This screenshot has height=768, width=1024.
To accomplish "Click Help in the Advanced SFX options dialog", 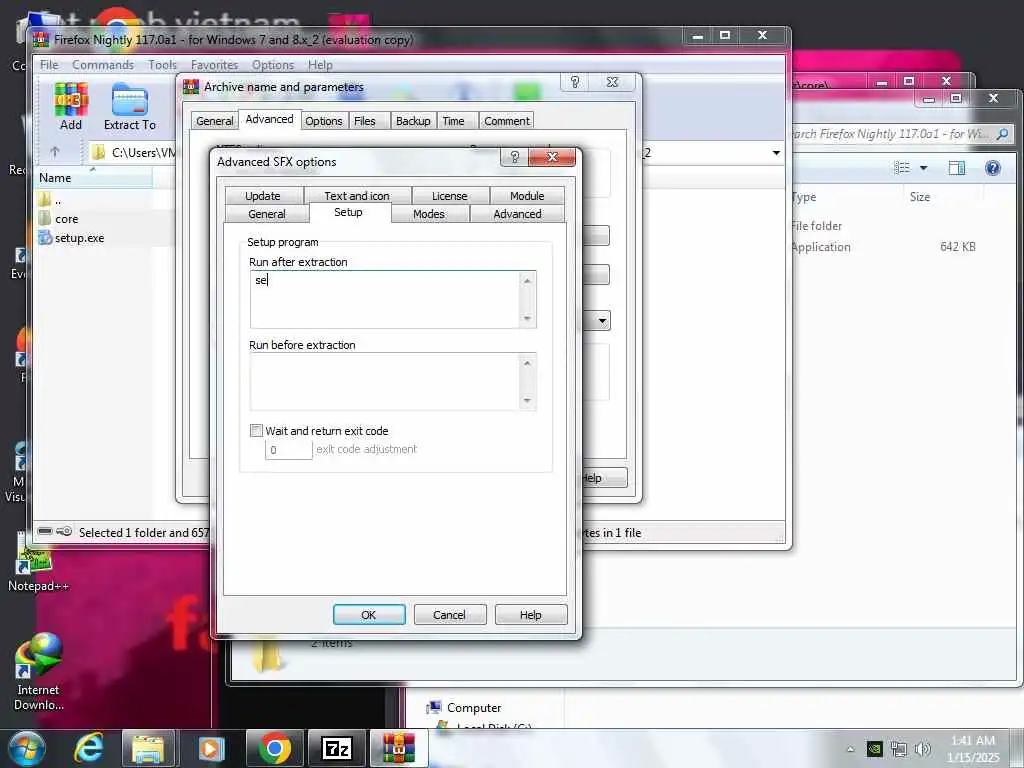I will (530, 615).
